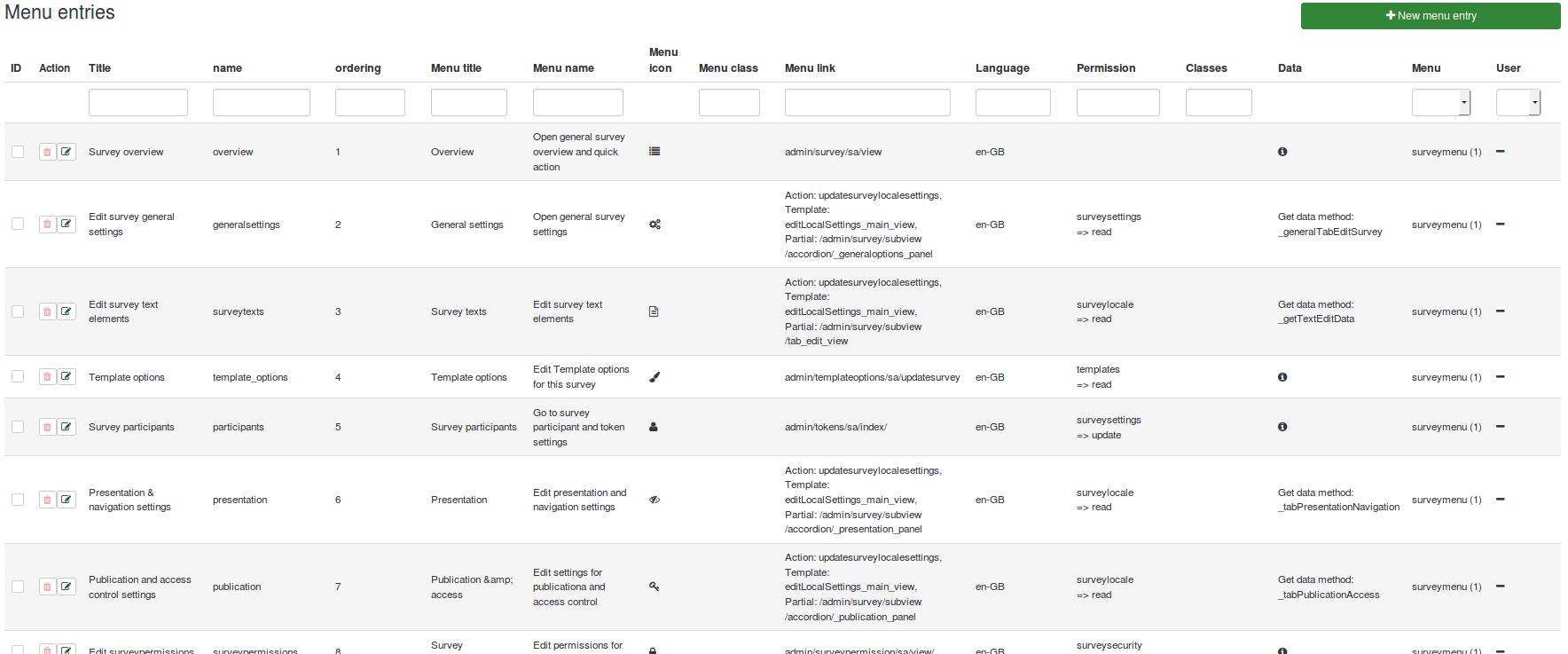1568x654 pixels.
Task: Click info icon in Survey overview data column
Action: [x=1282, y=152]
